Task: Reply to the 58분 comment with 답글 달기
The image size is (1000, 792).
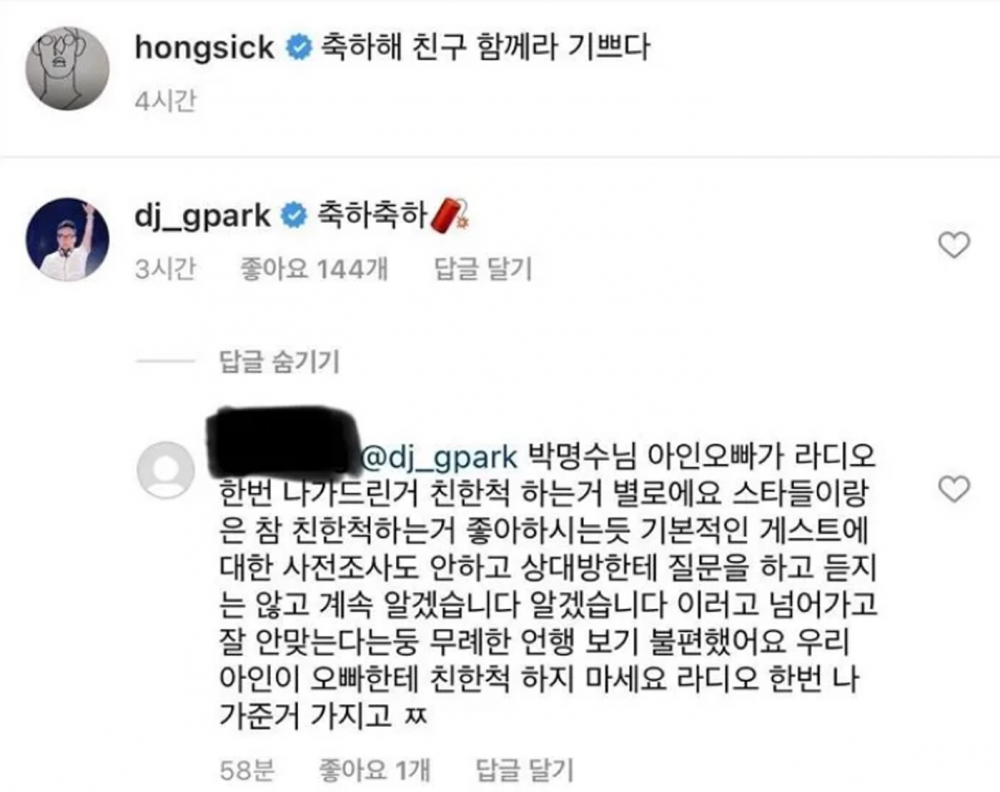Action: pyautogui.click(x=525, y=770)
